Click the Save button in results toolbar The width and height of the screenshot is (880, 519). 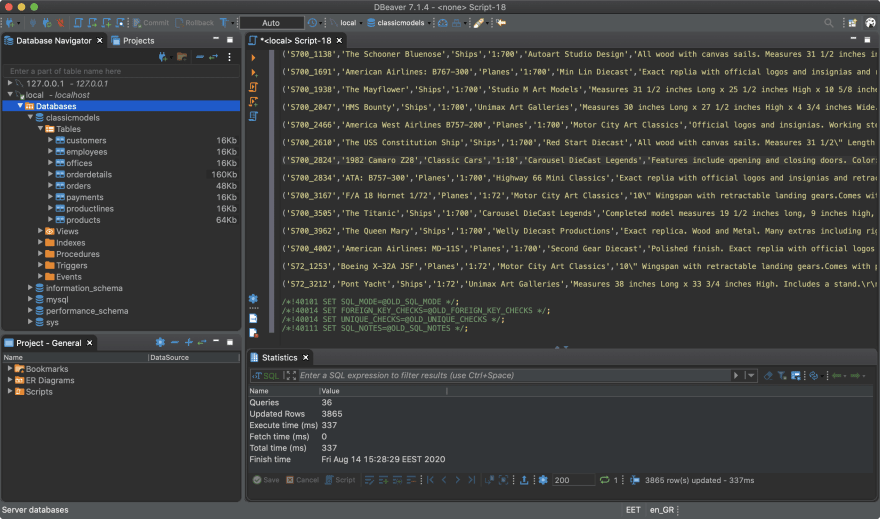click(x=266, y=480)
